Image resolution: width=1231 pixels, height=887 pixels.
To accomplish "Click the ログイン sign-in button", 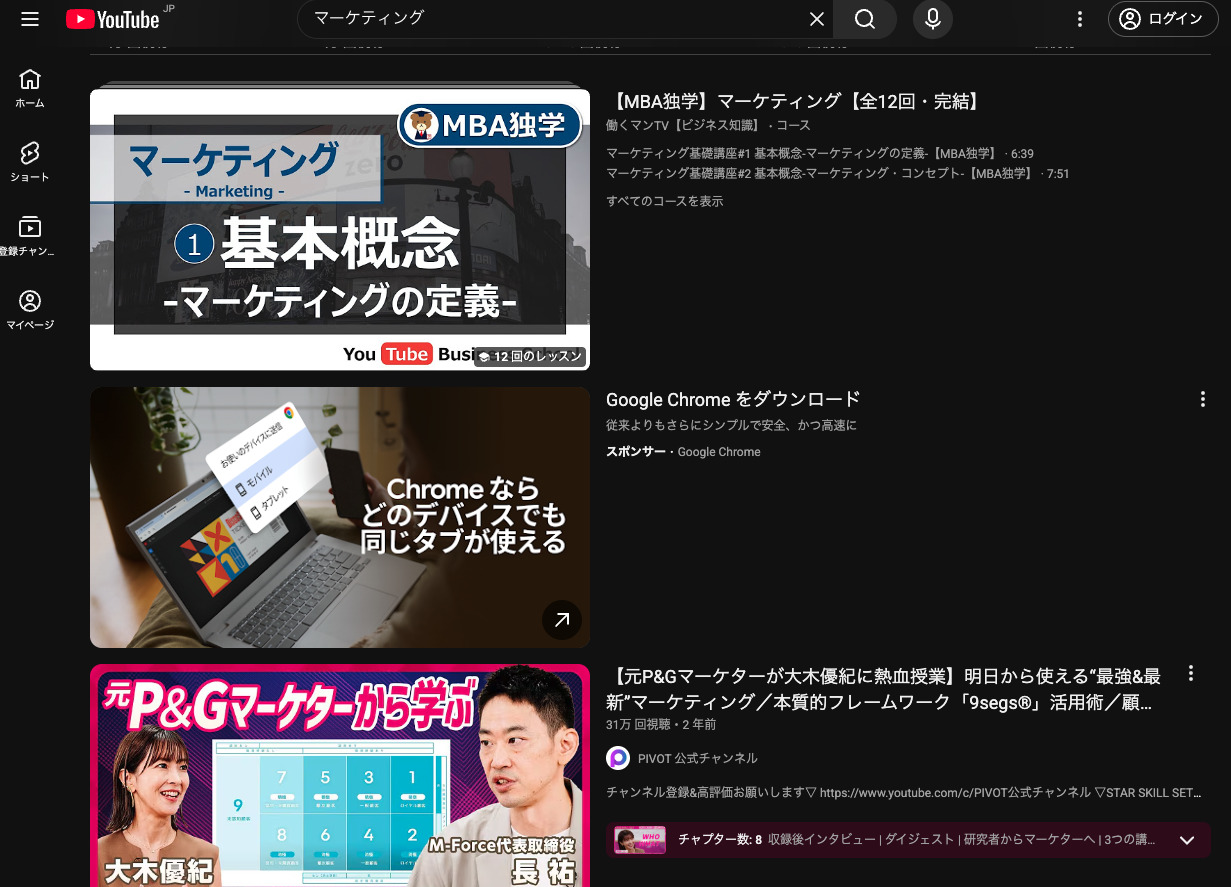I will [x=1162, y=20].
